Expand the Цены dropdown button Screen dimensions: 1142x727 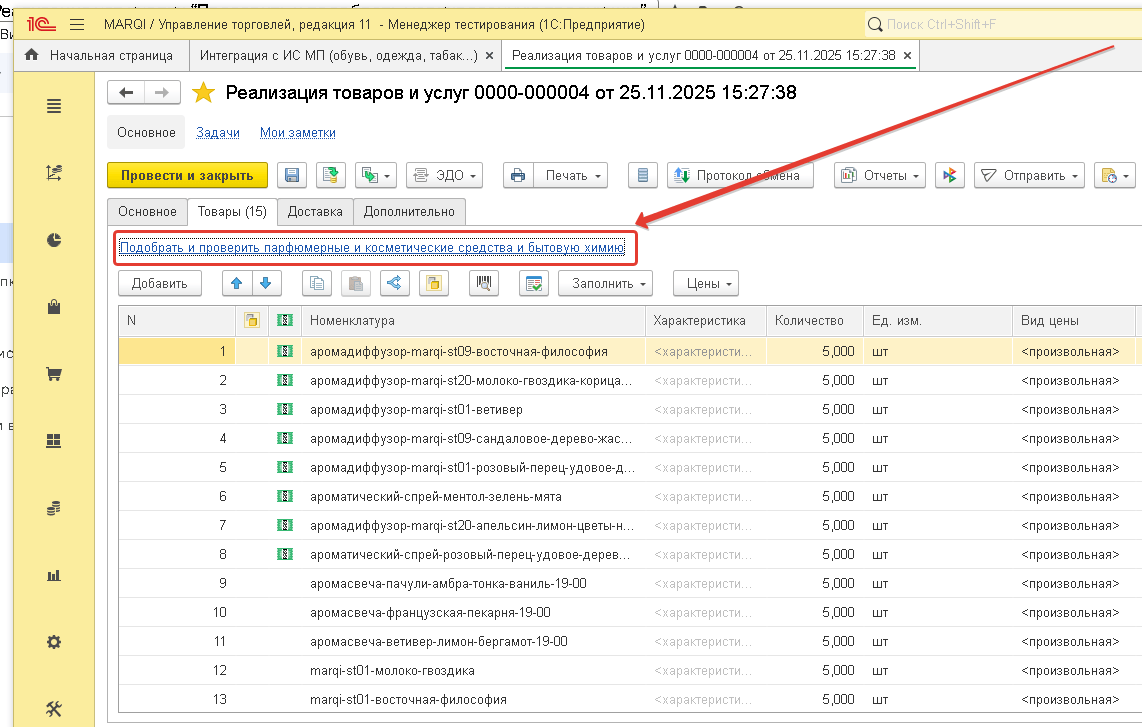coord(706,283)
